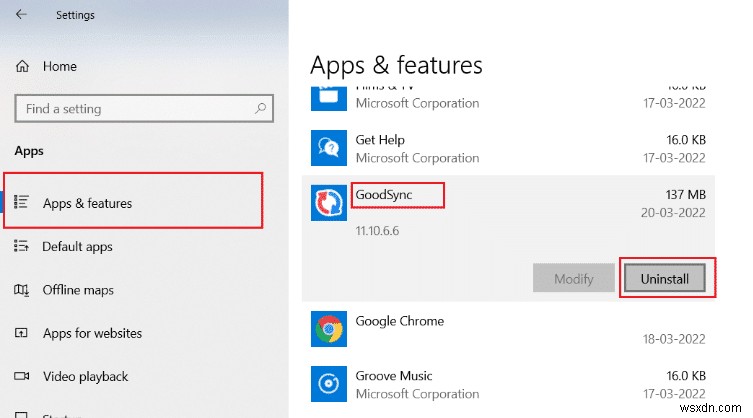753x418 pixels.
Task: Click the Apps category heading in sidebar
Action: point(29,151)
